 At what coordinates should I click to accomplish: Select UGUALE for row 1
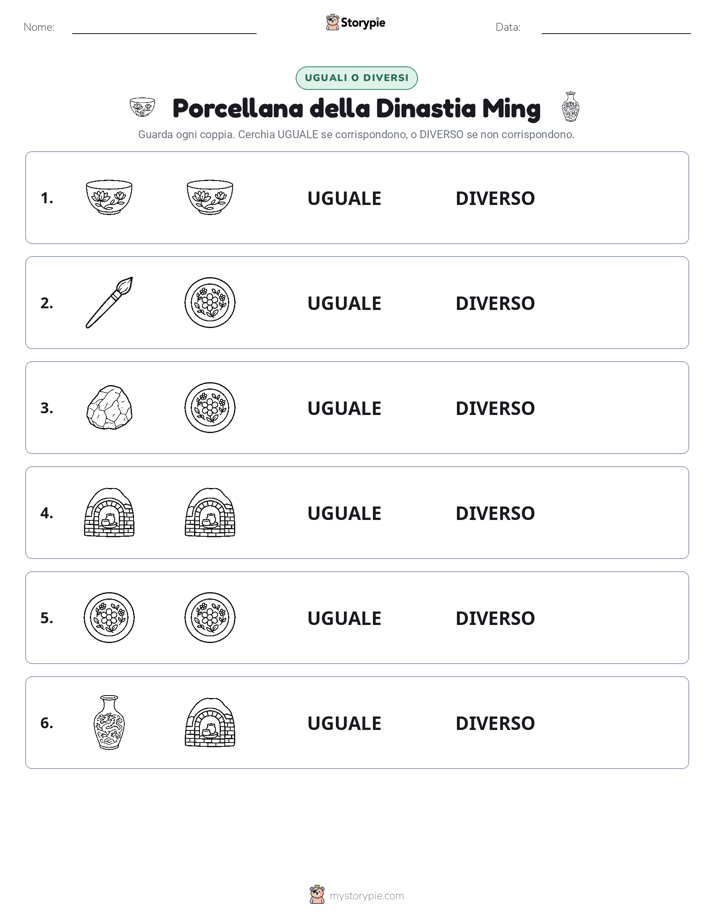coord(344,199)
